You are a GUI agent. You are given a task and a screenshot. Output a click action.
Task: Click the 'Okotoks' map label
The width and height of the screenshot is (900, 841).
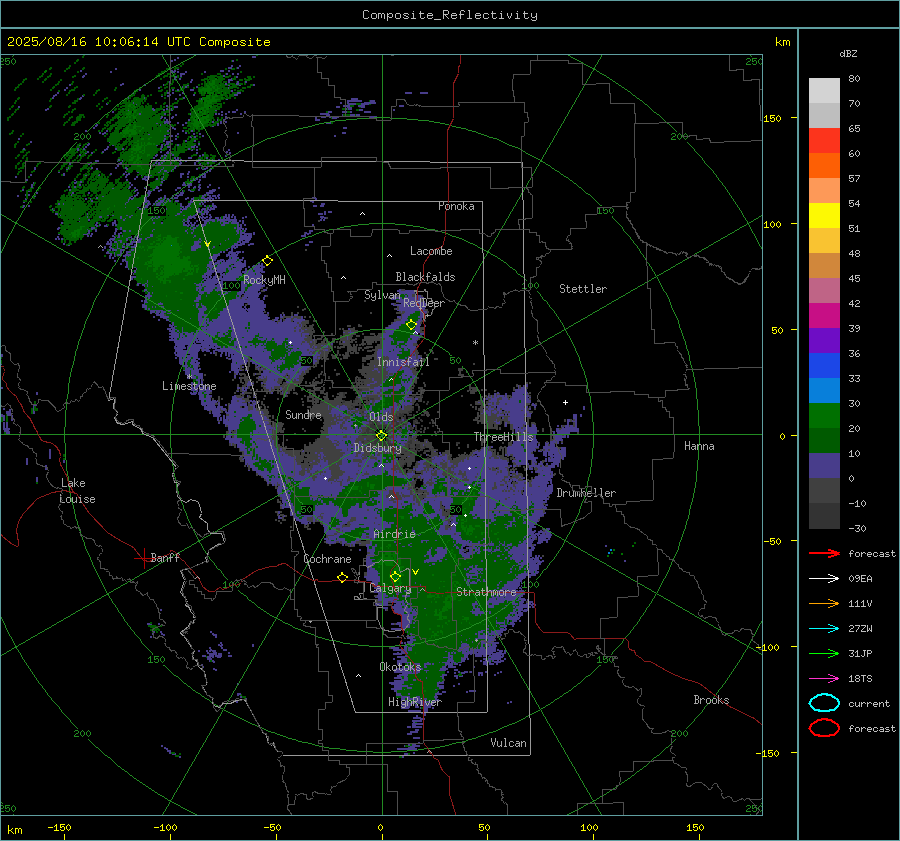[400, 667]
